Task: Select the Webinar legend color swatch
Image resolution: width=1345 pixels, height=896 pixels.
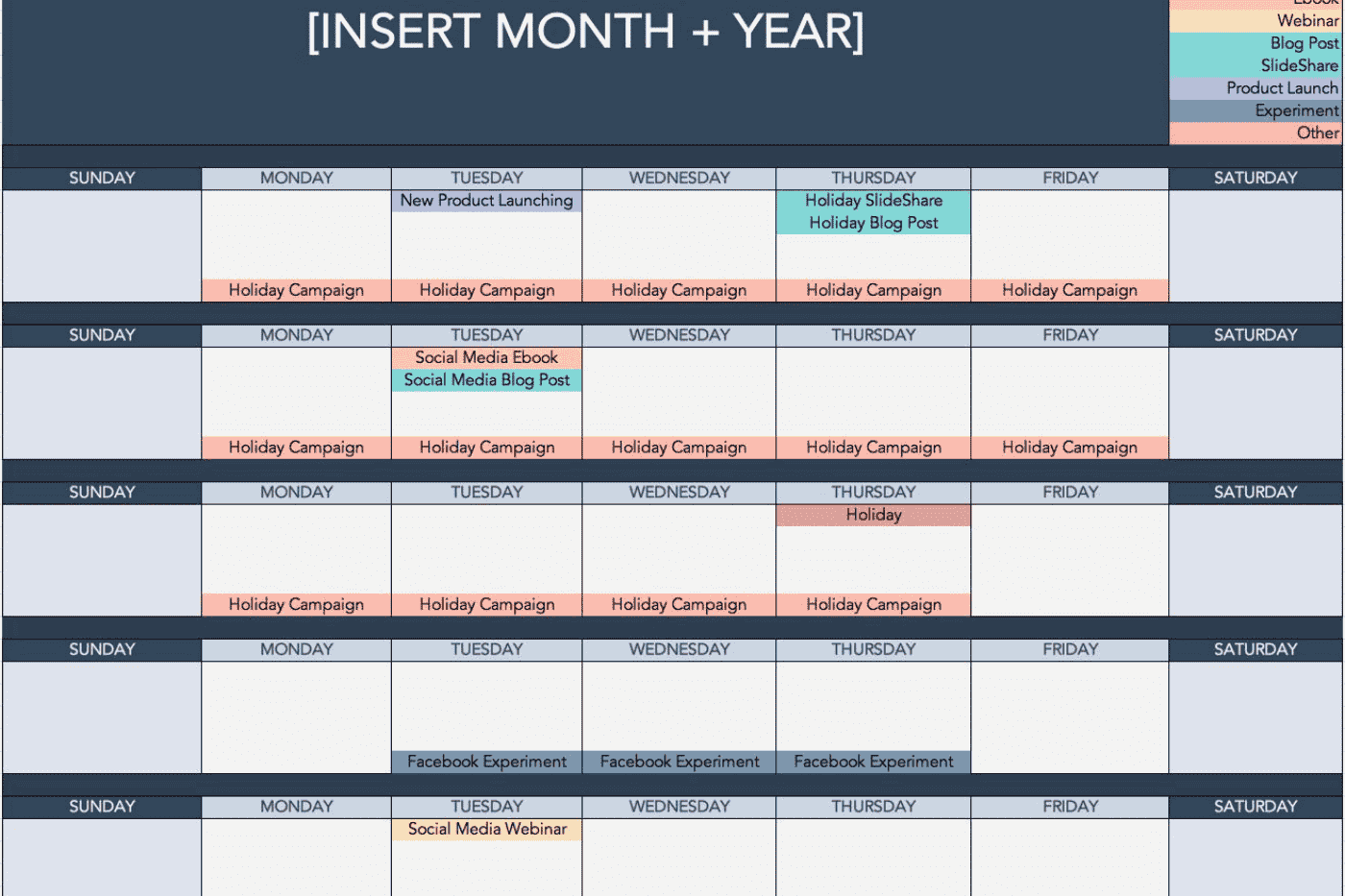Action: (x=1255, y=20)
